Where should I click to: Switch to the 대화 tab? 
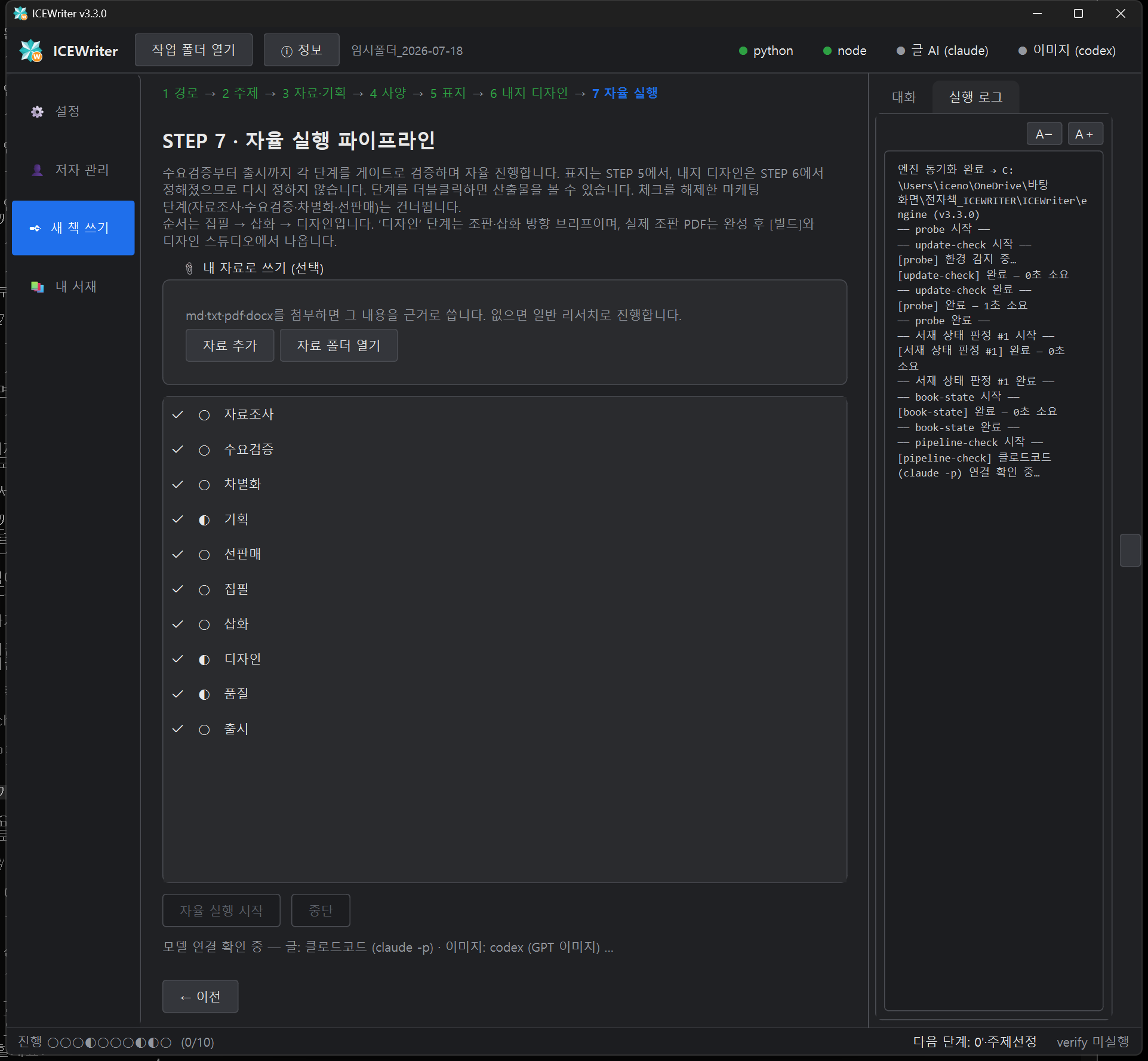[904, 97]
